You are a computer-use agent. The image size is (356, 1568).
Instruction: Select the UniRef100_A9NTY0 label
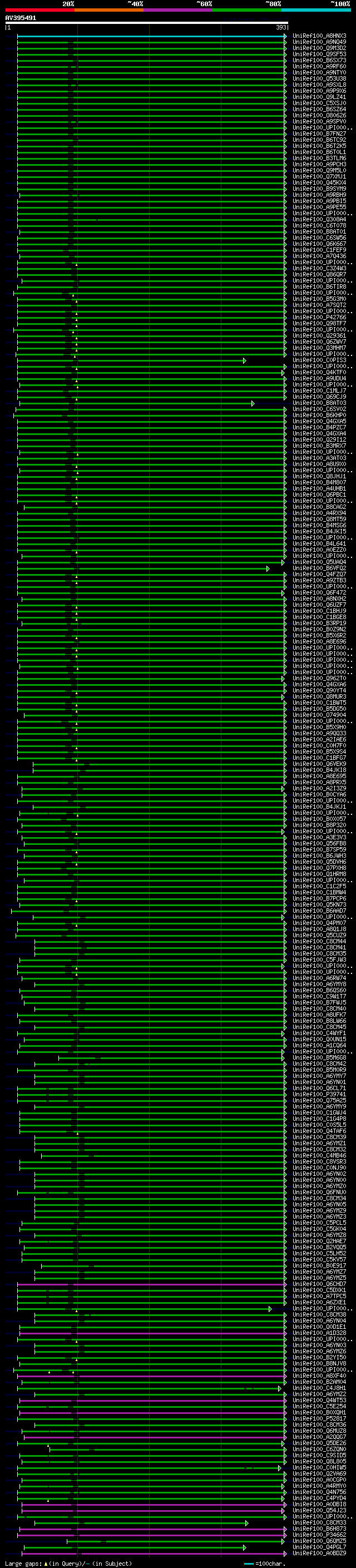tap(319, 73)
